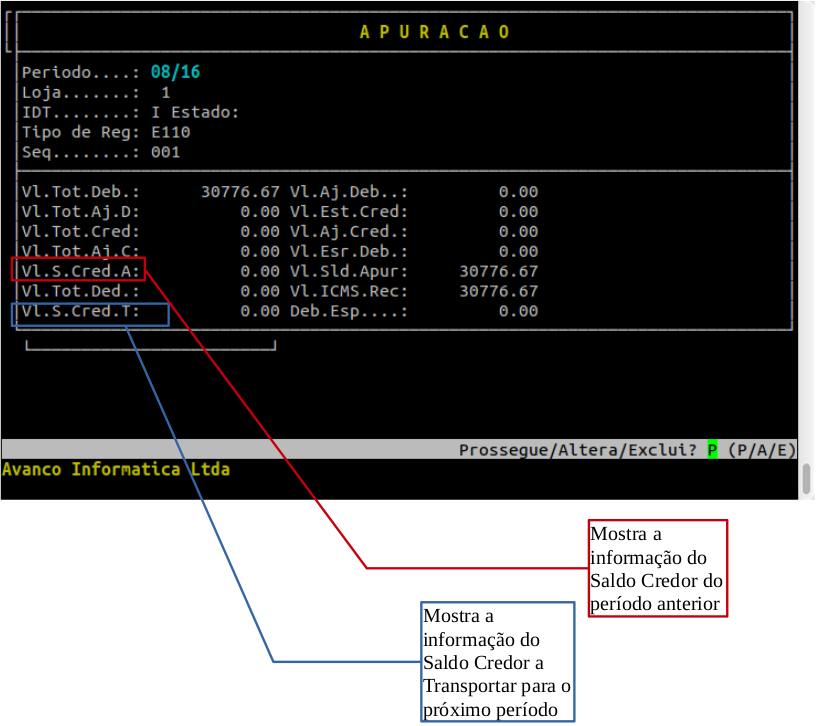817x726 pixels.
Task: Click the Seq field value 001
Action: (166, 152)
